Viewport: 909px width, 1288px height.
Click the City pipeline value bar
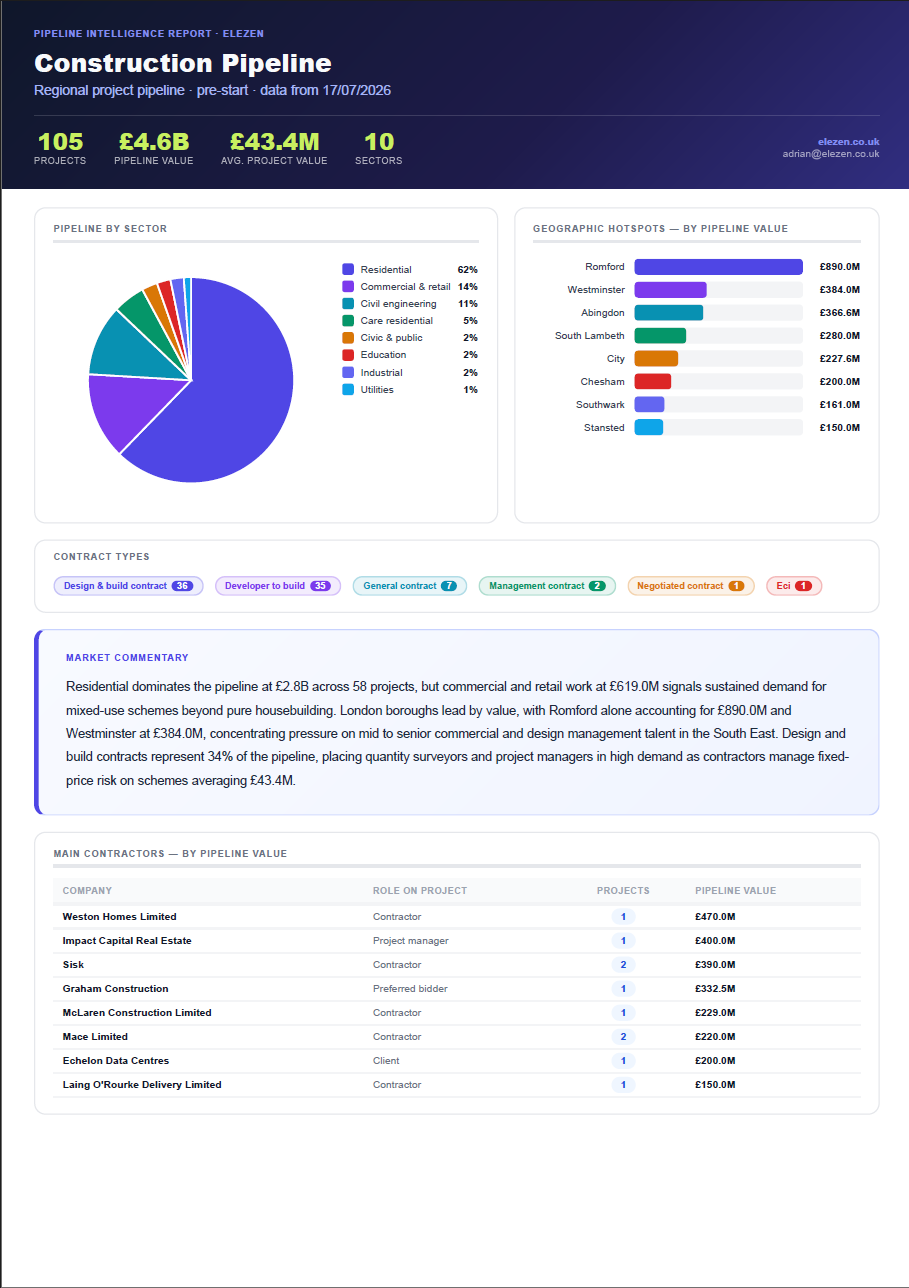pyautogui.click(x=656, y=359)
